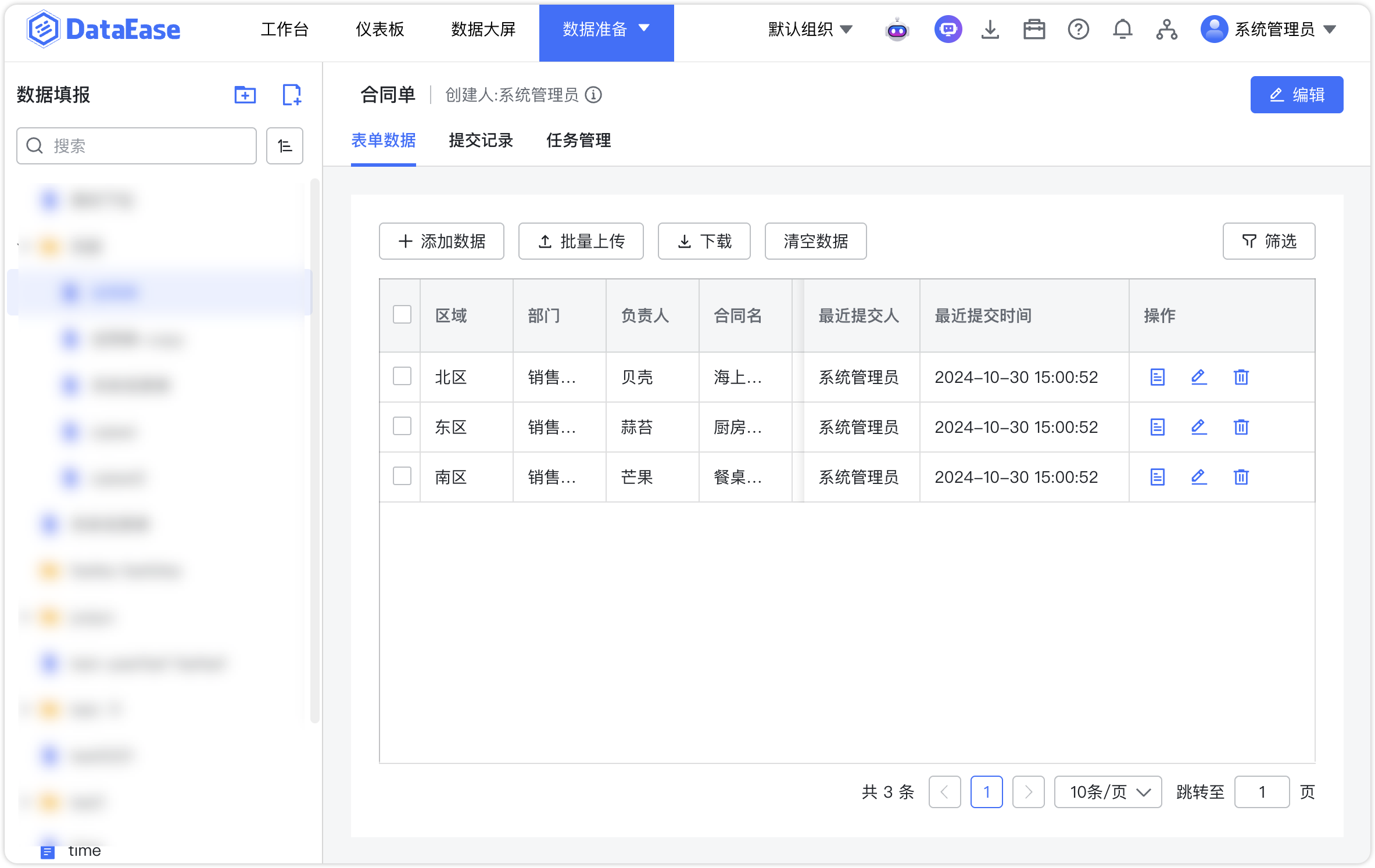Focus the 搜索 input field
Viewport: 1375px width, 868px height.
137,146
